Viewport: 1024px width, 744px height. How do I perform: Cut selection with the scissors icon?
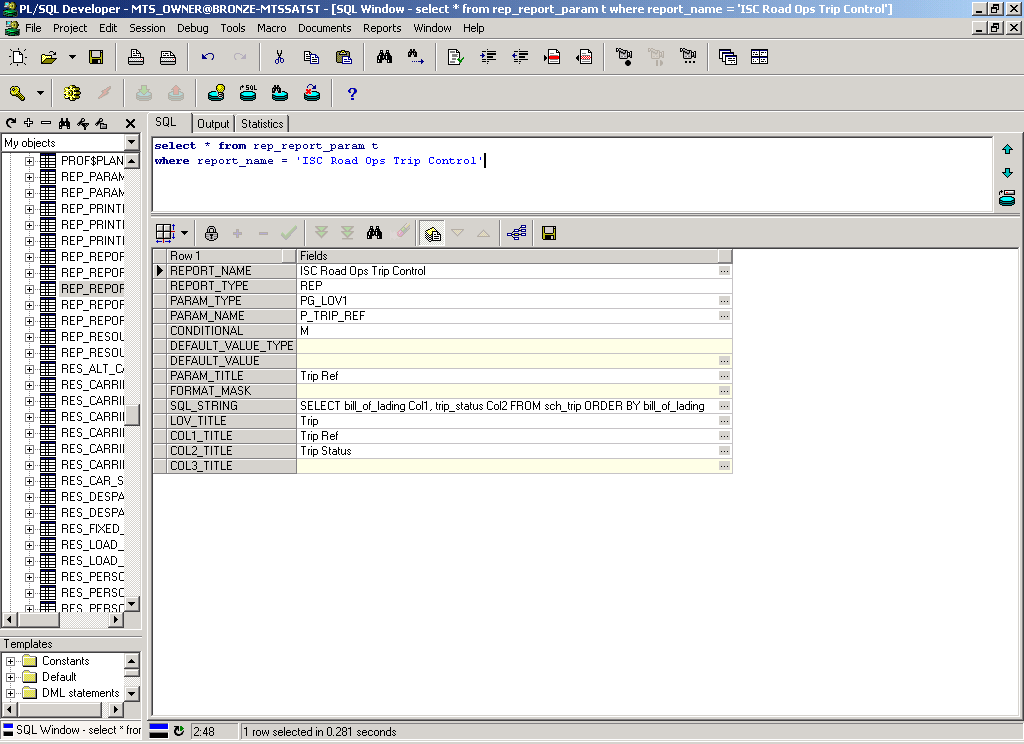(280, 57)
